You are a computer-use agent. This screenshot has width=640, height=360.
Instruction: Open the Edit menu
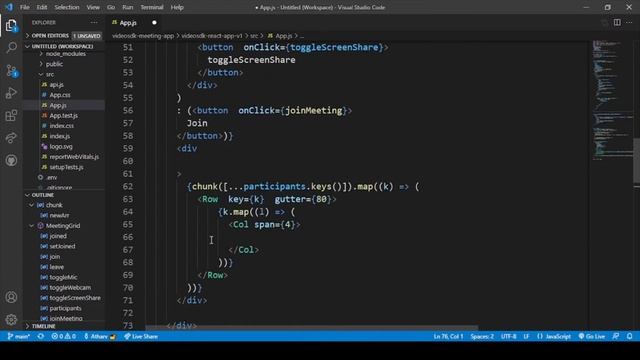coord(42,7)
